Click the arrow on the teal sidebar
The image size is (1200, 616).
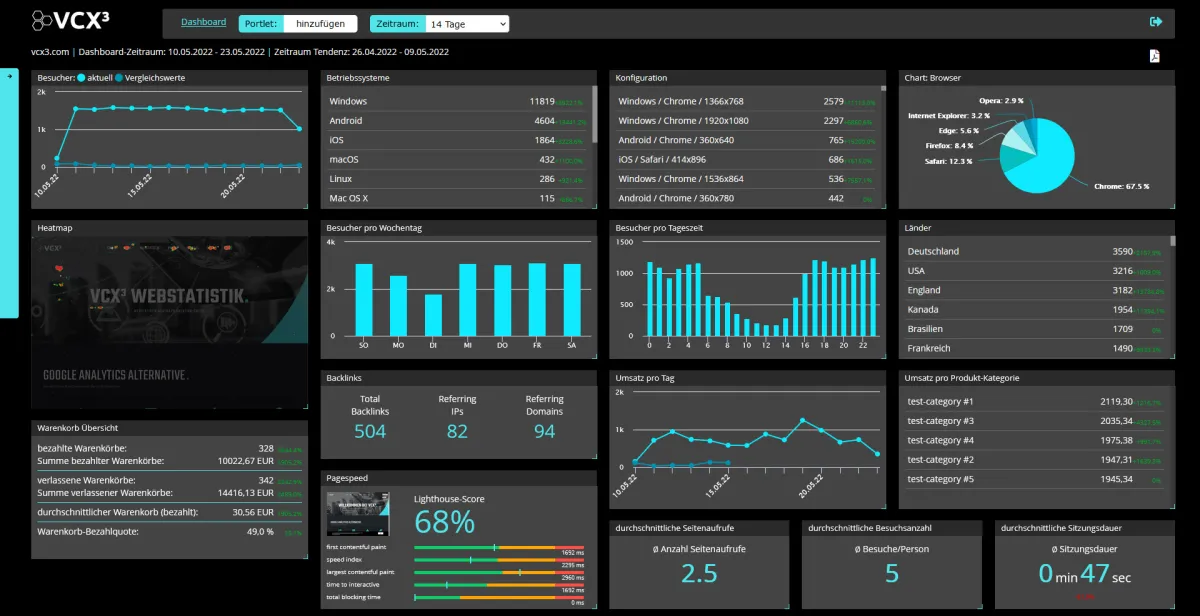(11, 75)
